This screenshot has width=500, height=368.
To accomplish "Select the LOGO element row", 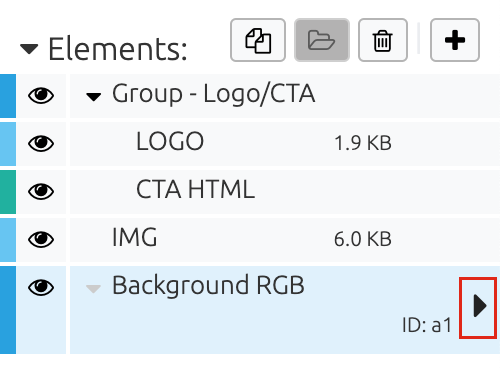I will click(285, 144).
